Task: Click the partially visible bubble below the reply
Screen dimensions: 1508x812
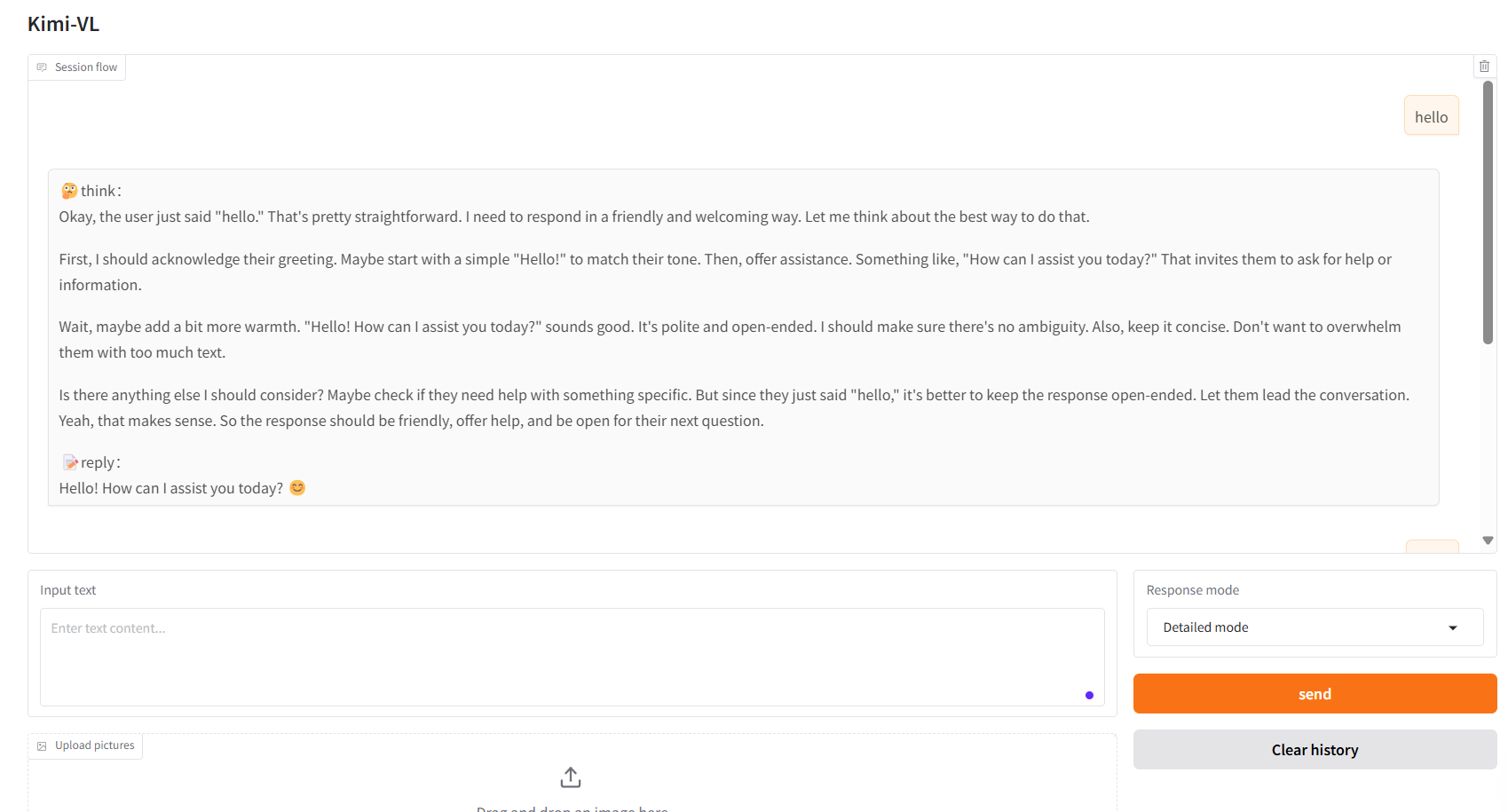Action: point(1432,546)
